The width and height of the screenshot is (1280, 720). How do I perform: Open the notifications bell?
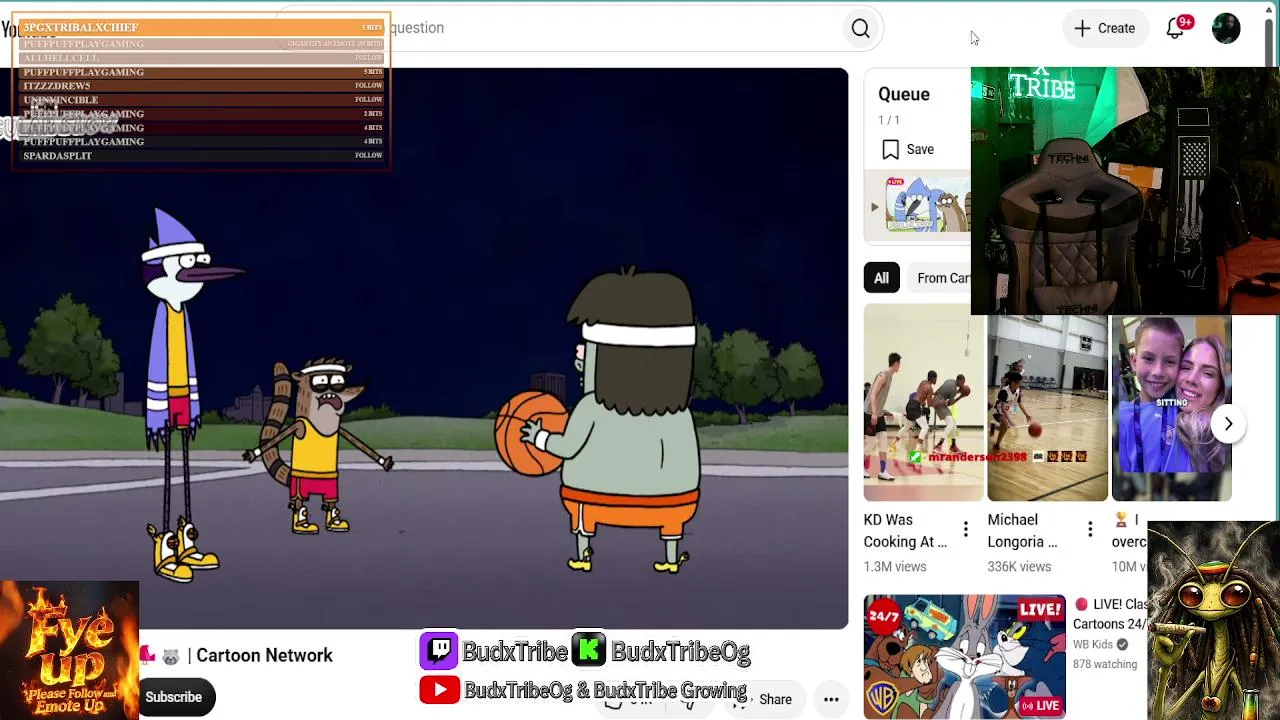[1176, 28]
